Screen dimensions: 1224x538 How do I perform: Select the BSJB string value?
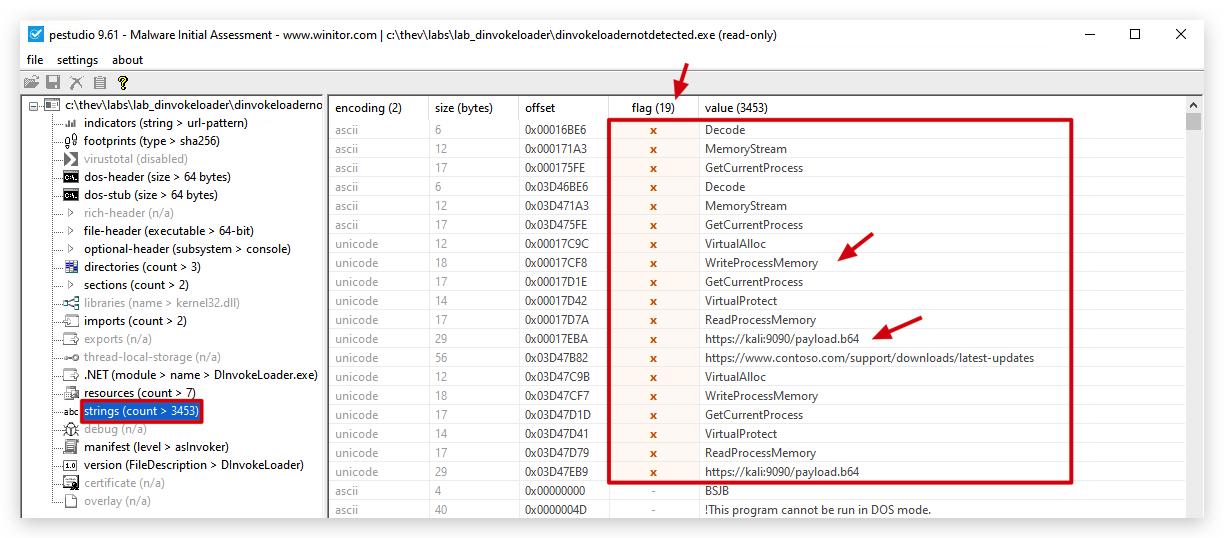[718, 491]
